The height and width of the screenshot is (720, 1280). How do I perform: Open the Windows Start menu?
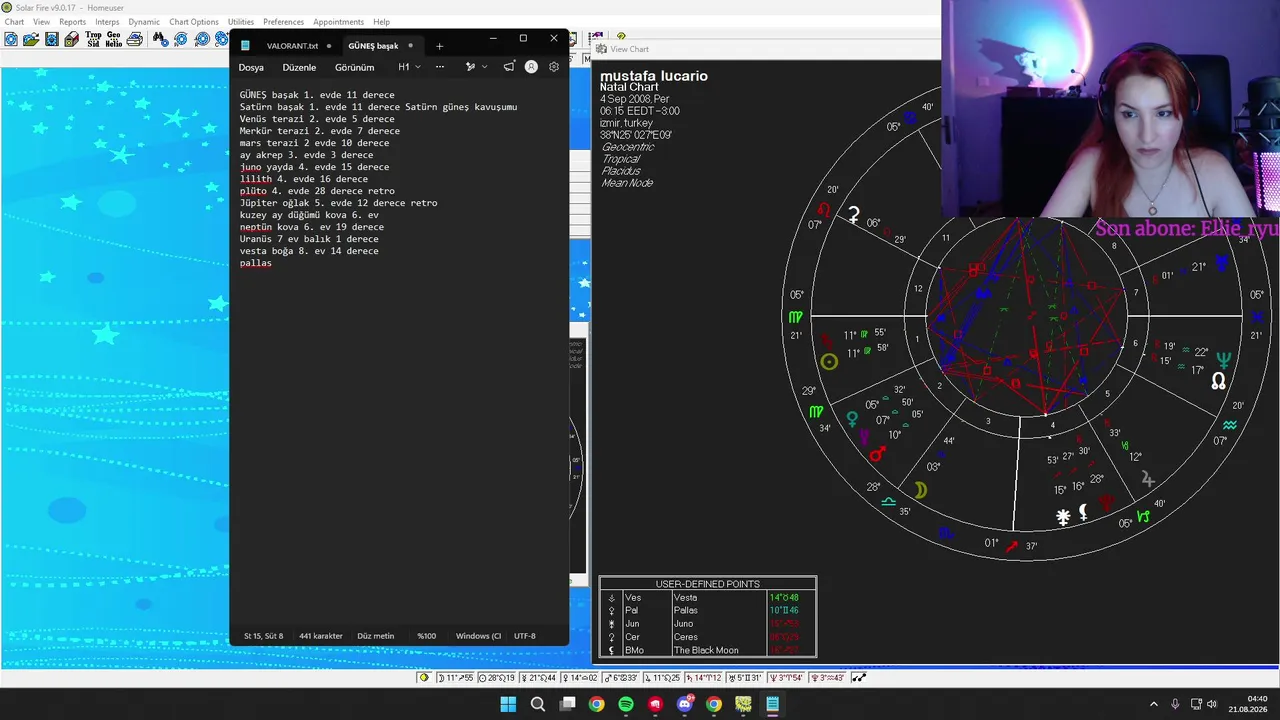(x=508, y=704)
